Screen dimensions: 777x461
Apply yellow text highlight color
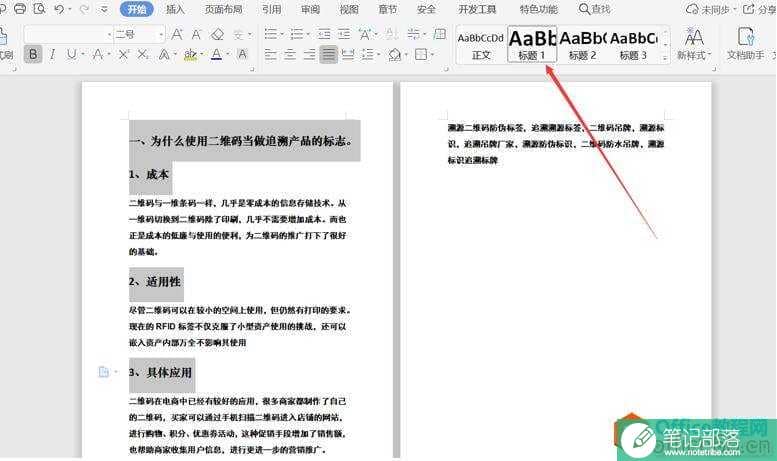point(190,54)
